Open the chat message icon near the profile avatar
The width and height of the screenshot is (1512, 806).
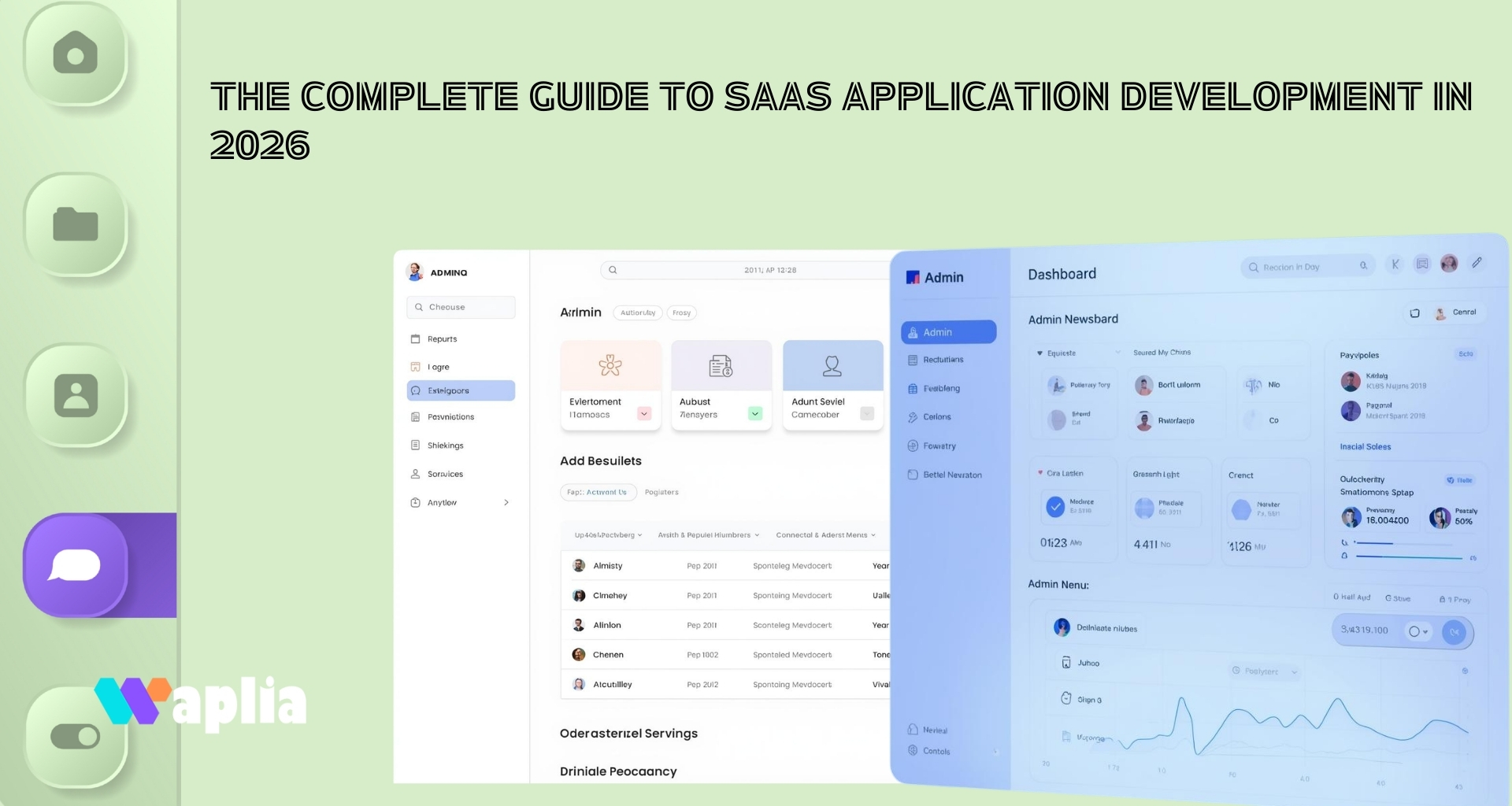[1421, 264]
